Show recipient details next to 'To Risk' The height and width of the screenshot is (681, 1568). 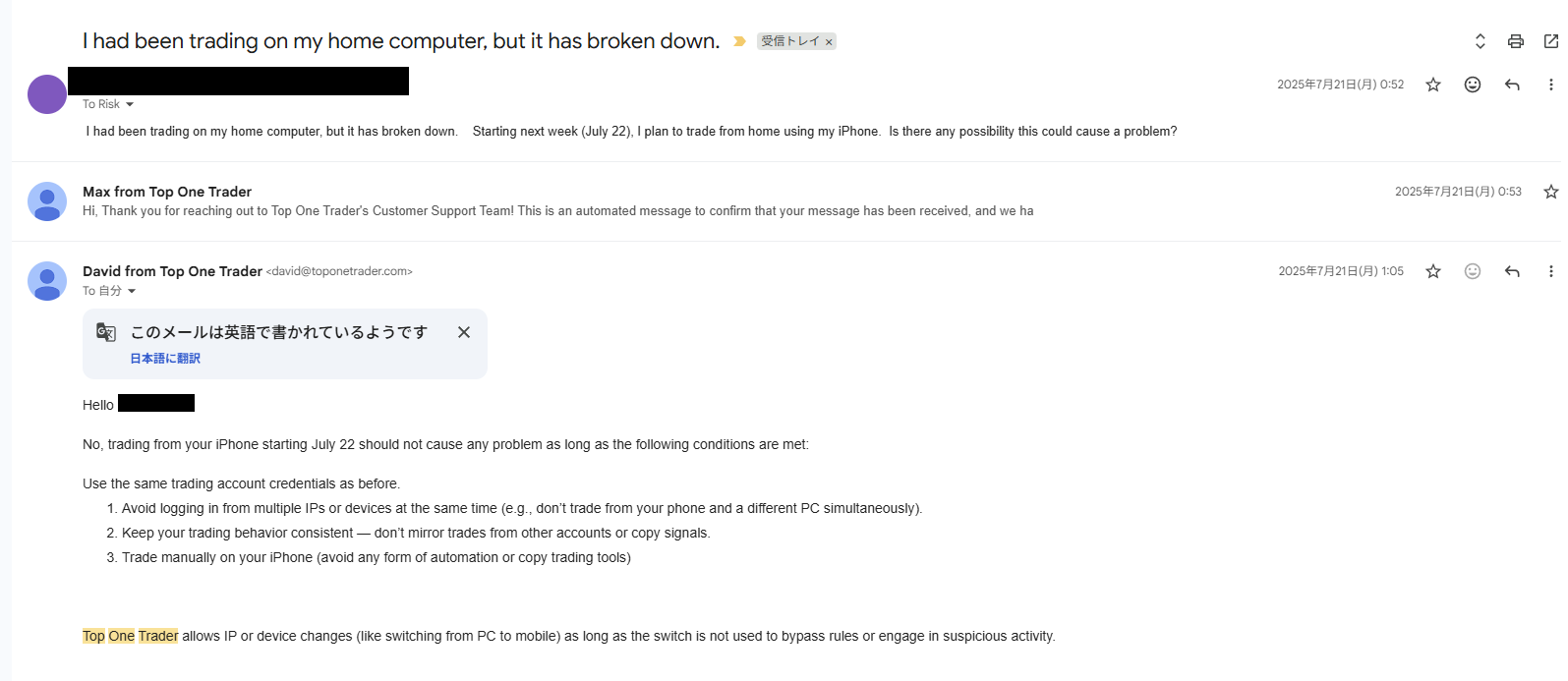point(130,104)
